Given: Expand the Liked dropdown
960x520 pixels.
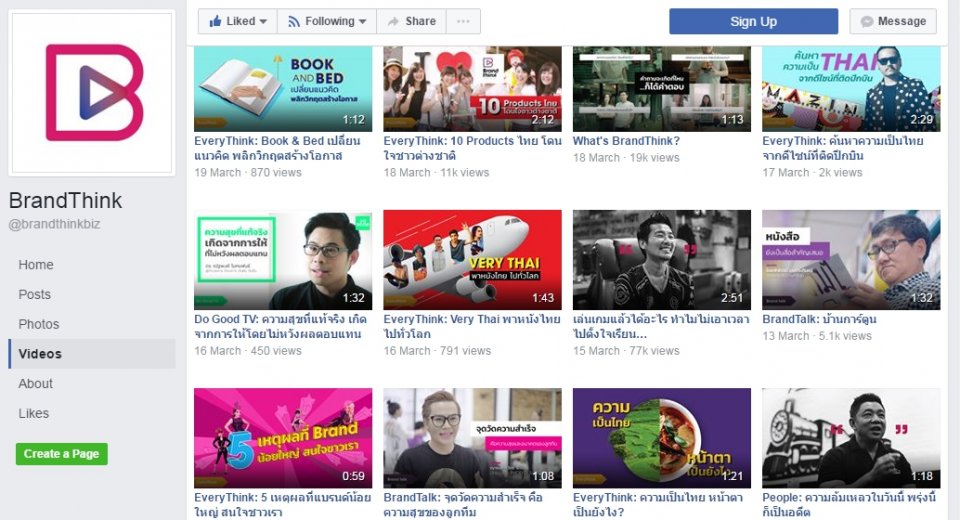Looking at the screenshot, I should coord(238,21).
